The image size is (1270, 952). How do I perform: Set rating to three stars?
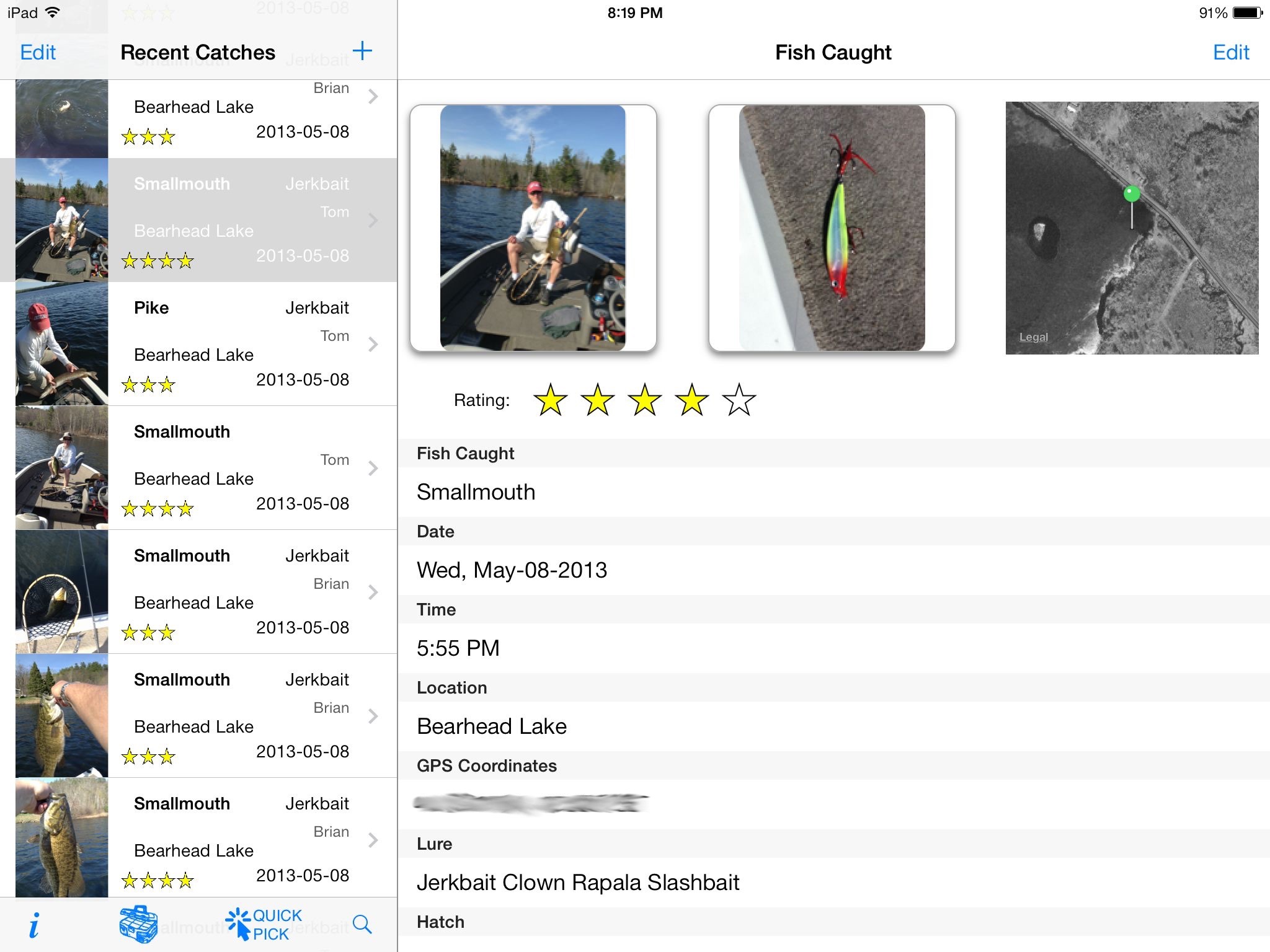pyautogui.click(x=644, y=400)
